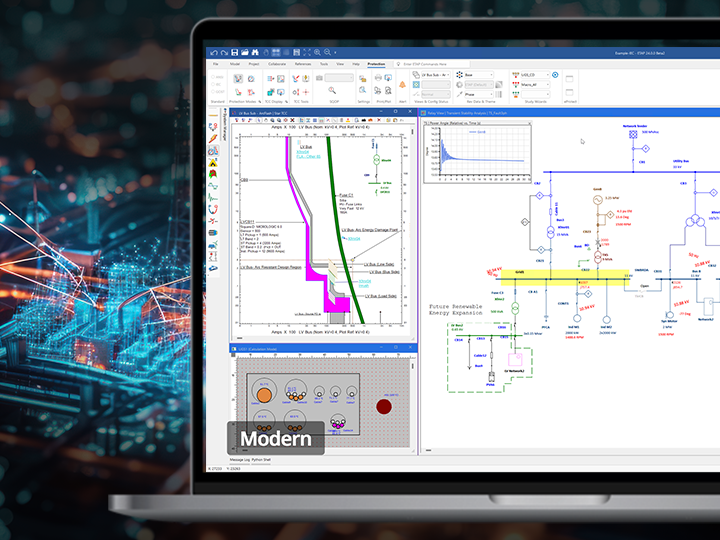The width and height of the screenshot is (720, 540).
Task: Click the top icon in left vertical toolbar
Action: pos(213,128)
